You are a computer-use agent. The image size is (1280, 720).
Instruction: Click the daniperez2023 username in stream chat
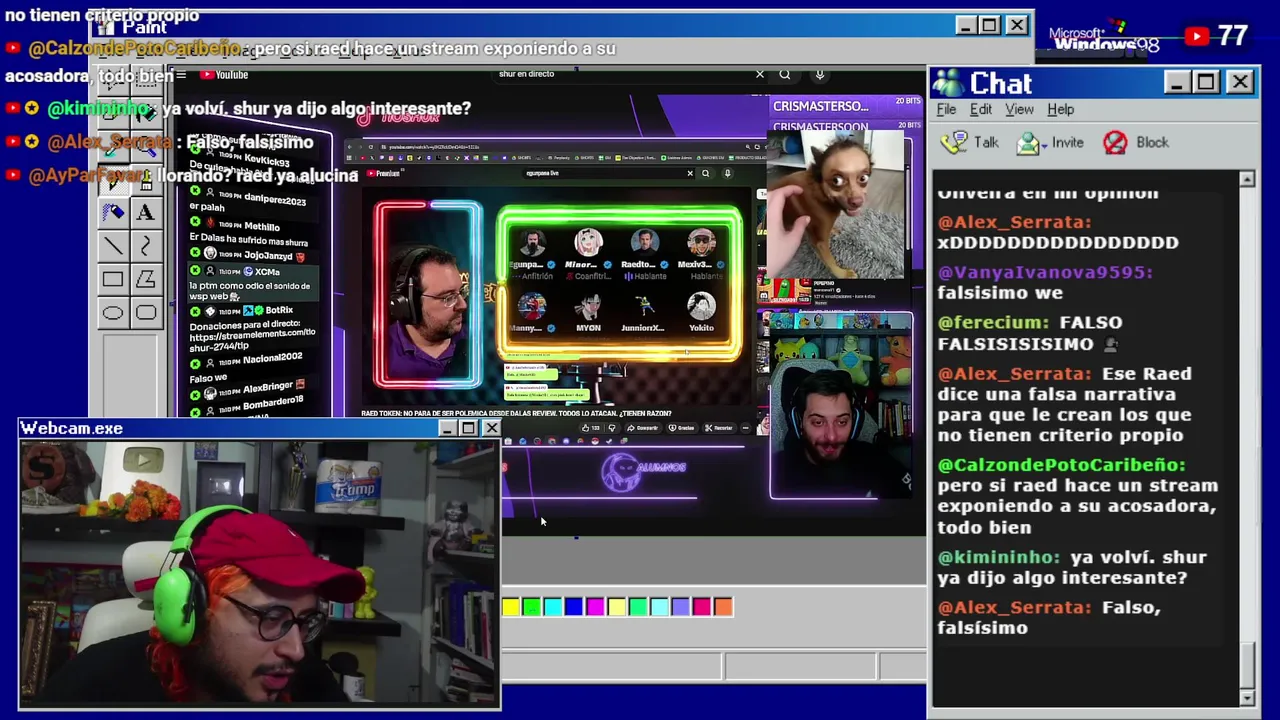275,198
